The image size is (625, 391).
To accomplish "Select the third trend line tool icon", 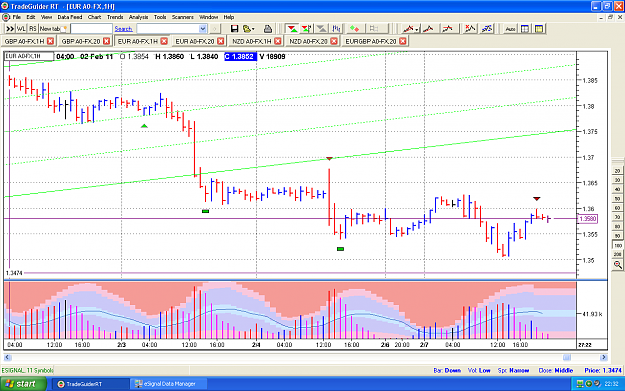I will pos(447,29).
